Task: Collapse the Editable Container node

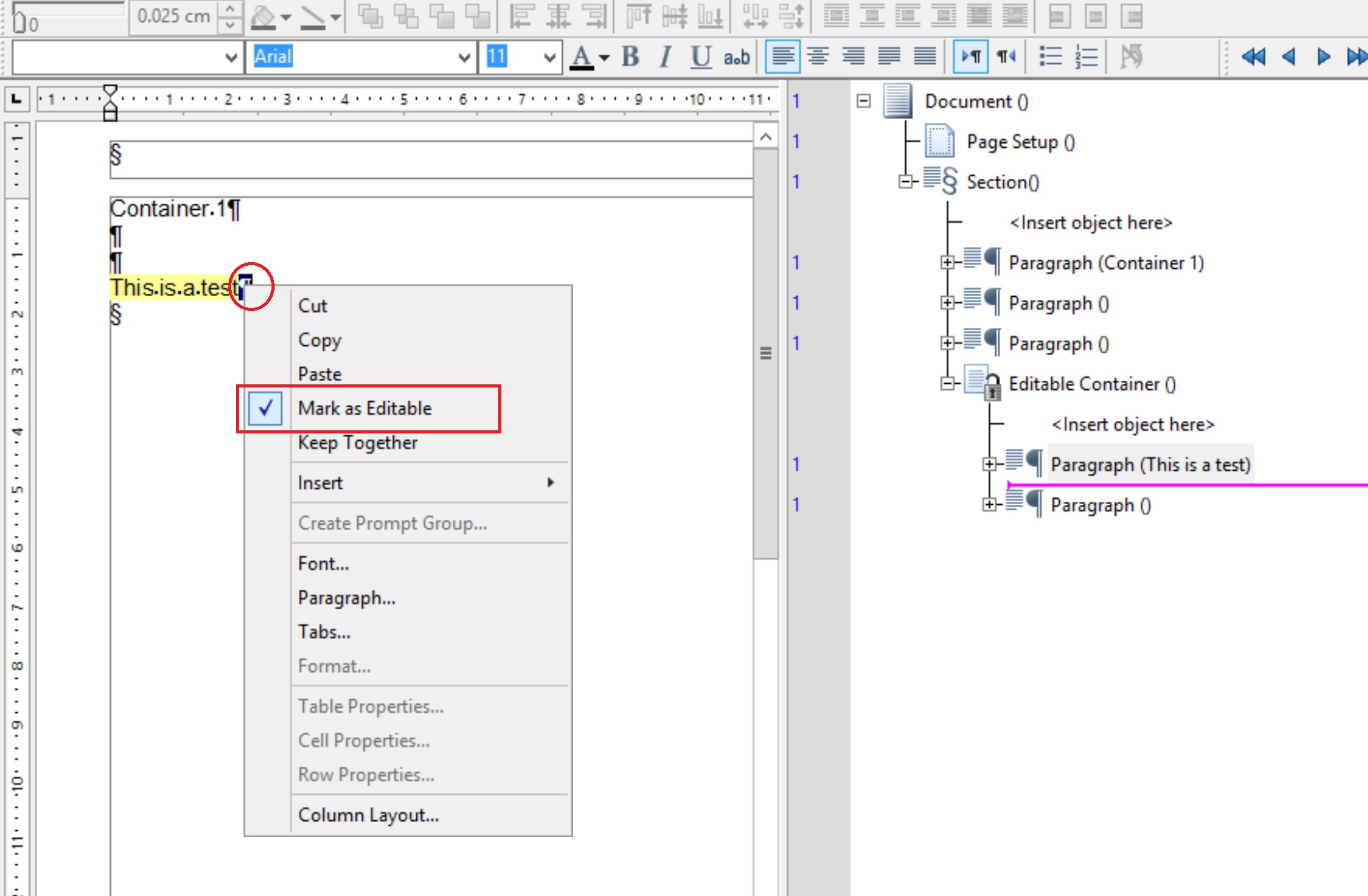Action: [x=947, y=384]
